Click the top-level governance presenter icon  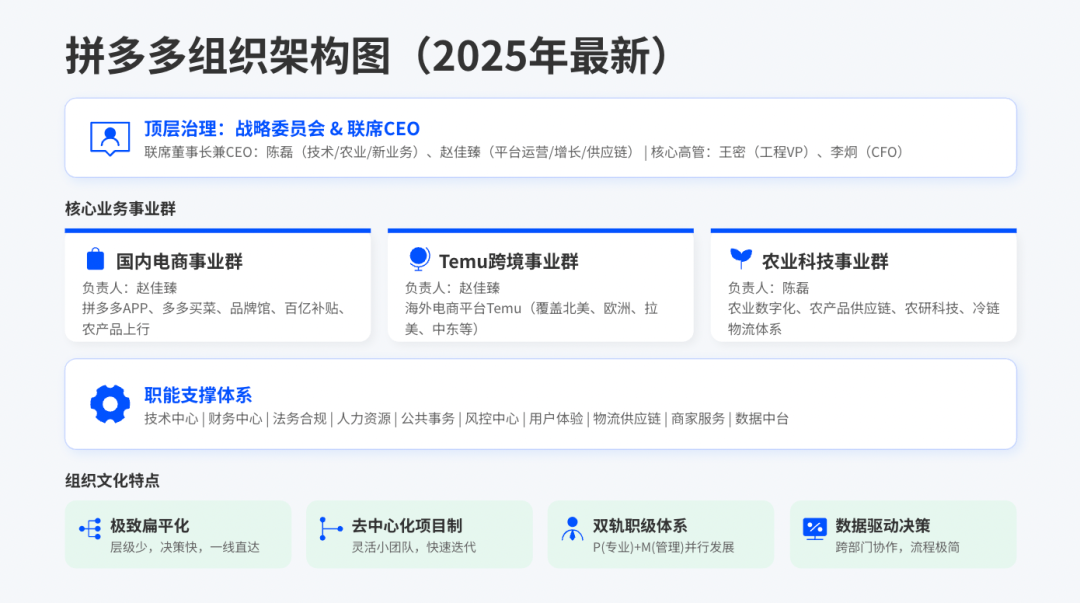pyautogui.click(x=110, y=138)
